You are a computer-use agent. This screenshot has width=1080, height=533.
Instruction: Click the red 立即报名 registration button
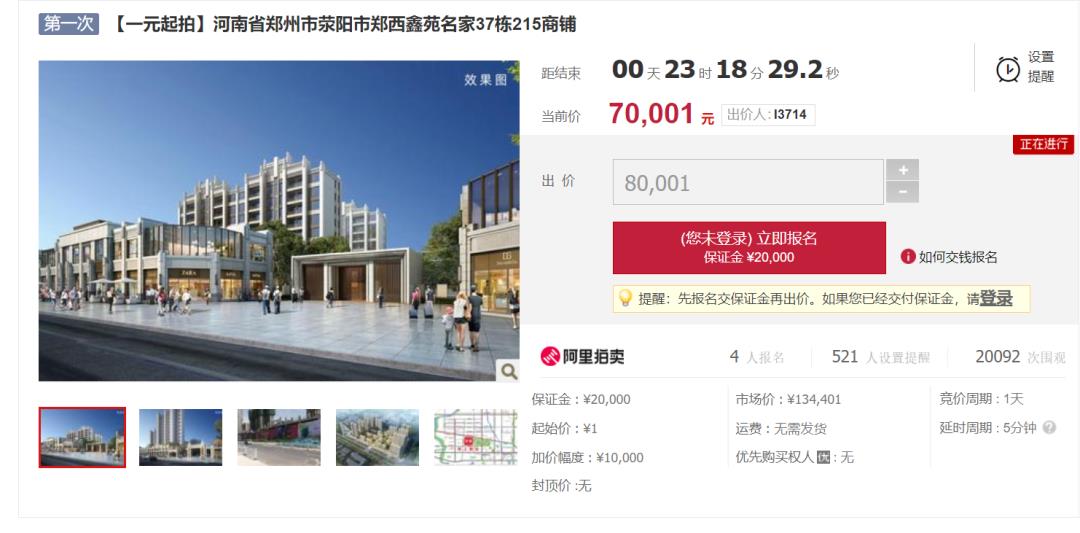coord(749,248)
